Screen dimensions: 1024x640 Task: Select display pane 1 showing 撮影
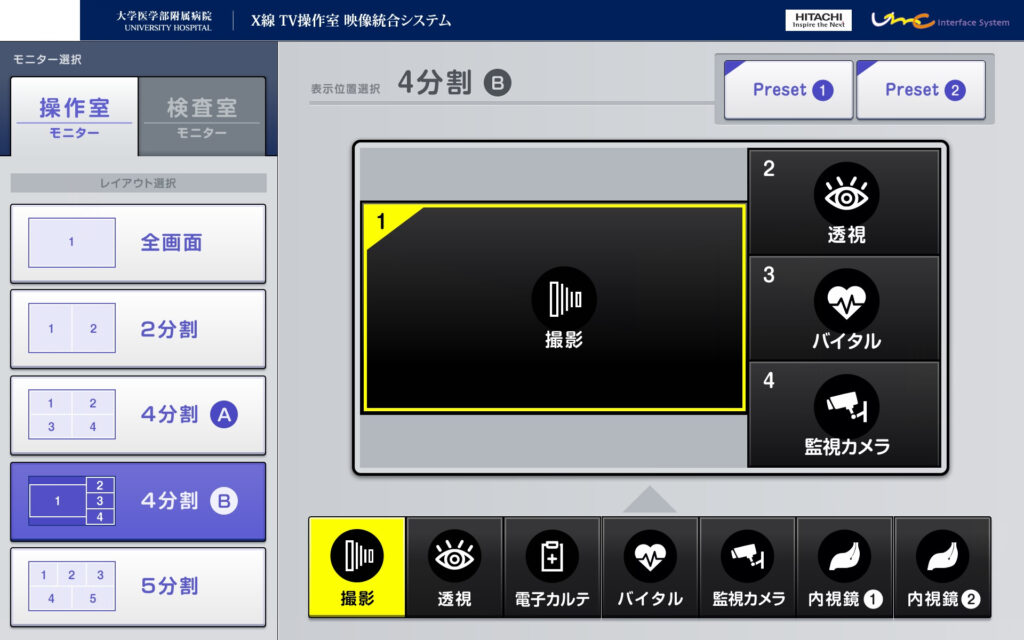pos(554,308)
